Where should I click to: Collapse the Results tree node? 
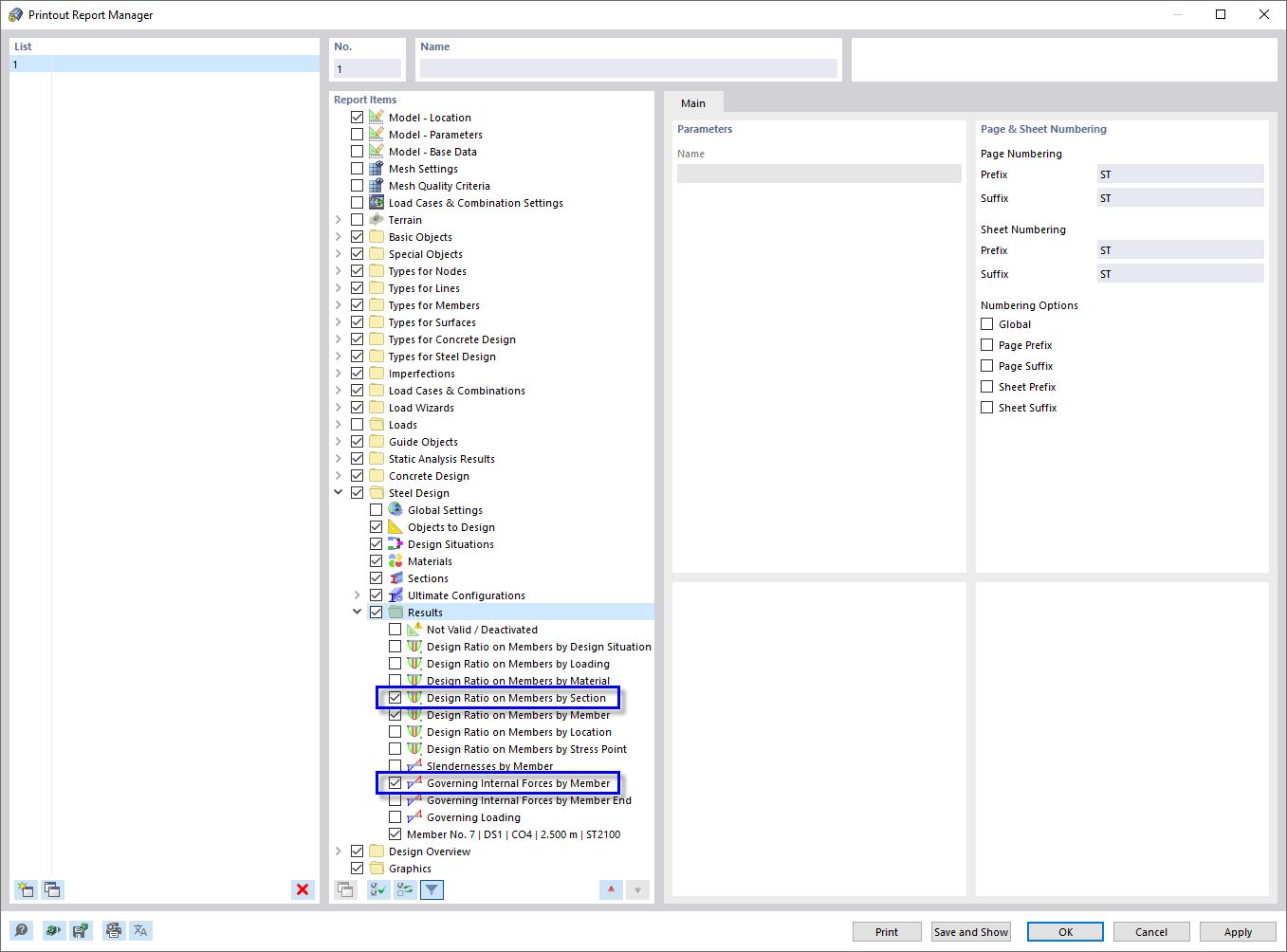(358, 613)
